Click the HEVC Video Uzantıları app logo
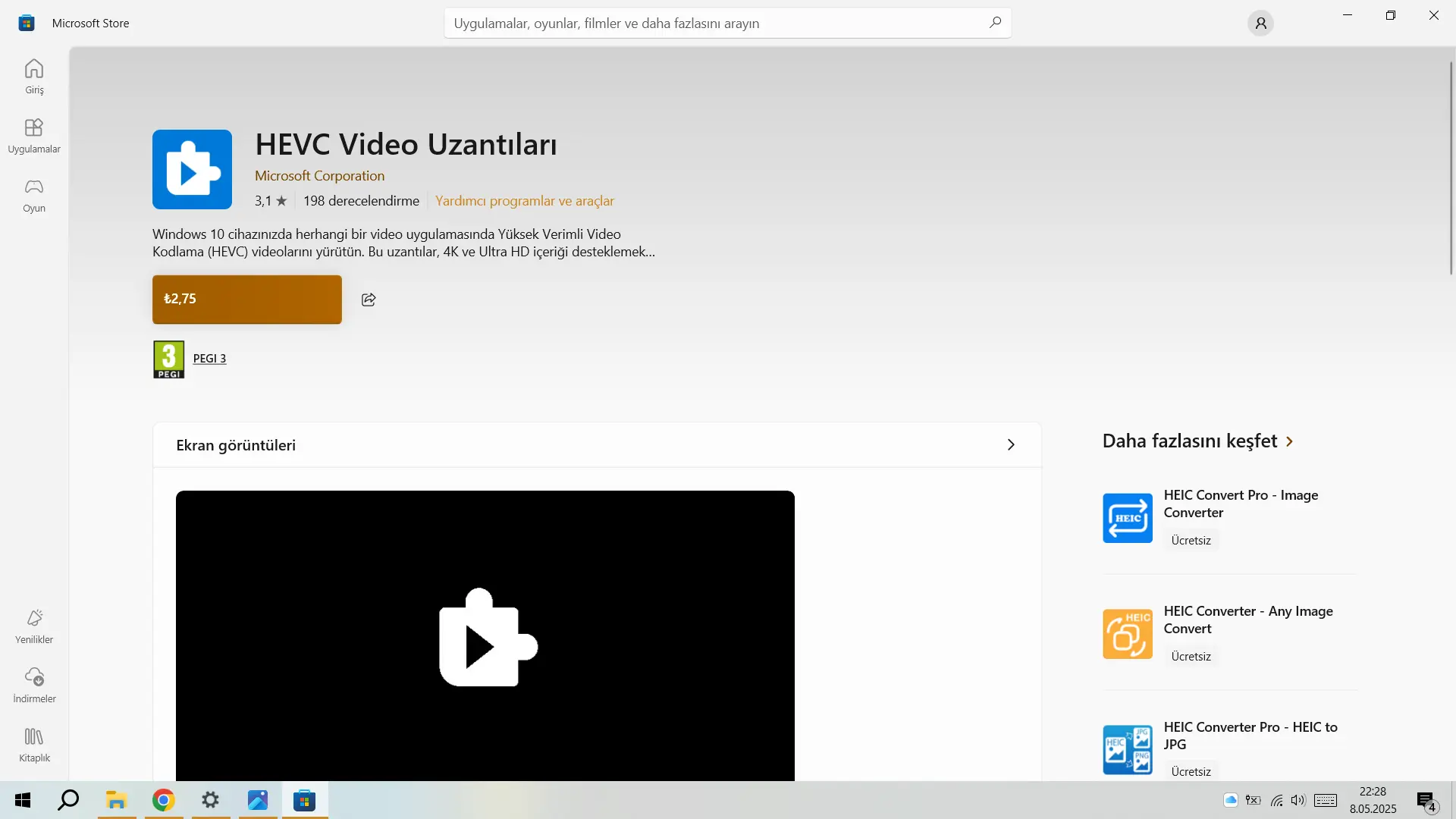 (192, 169)
